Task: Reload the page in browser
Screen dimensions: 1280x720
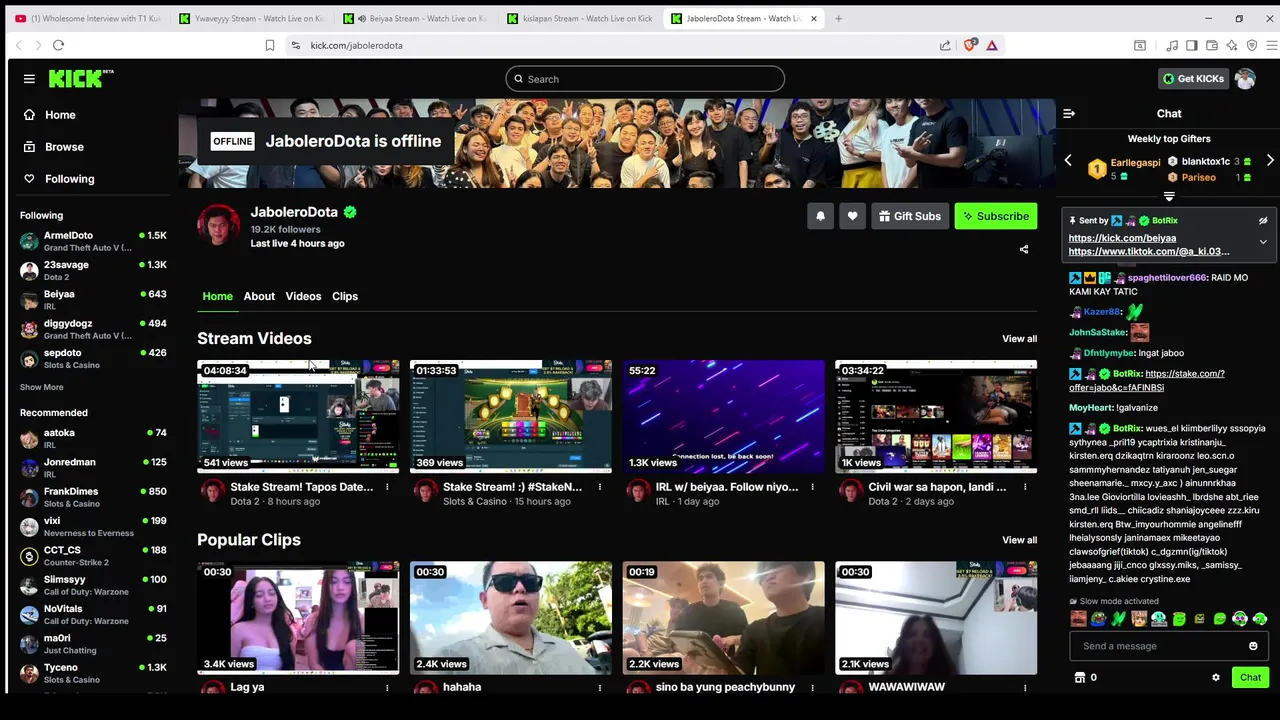Action: (58, 45)
